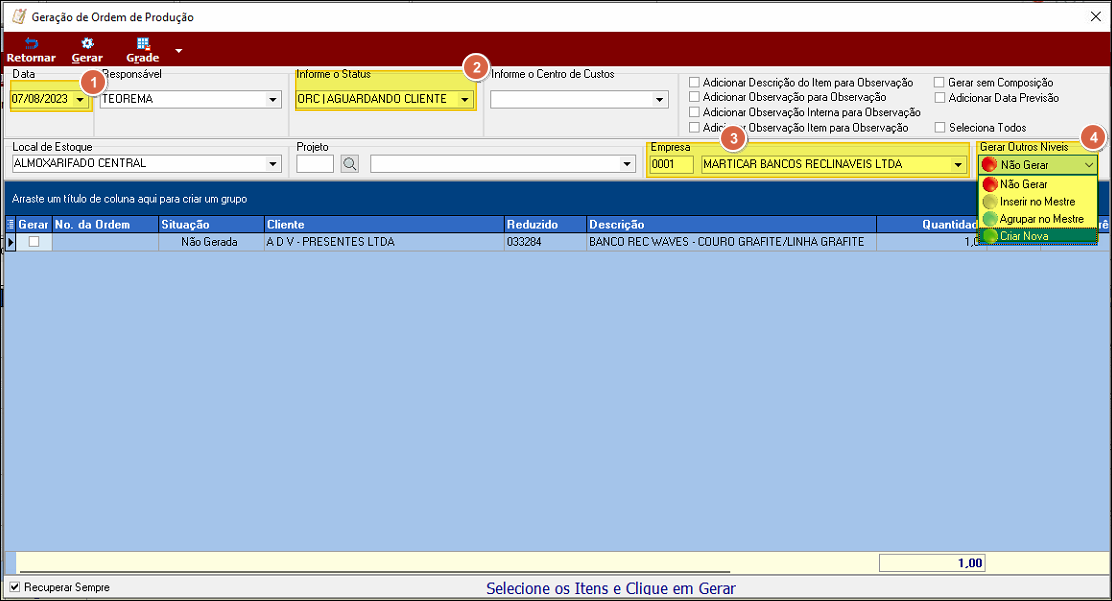Sort by Descrição column header

[731, 224]
